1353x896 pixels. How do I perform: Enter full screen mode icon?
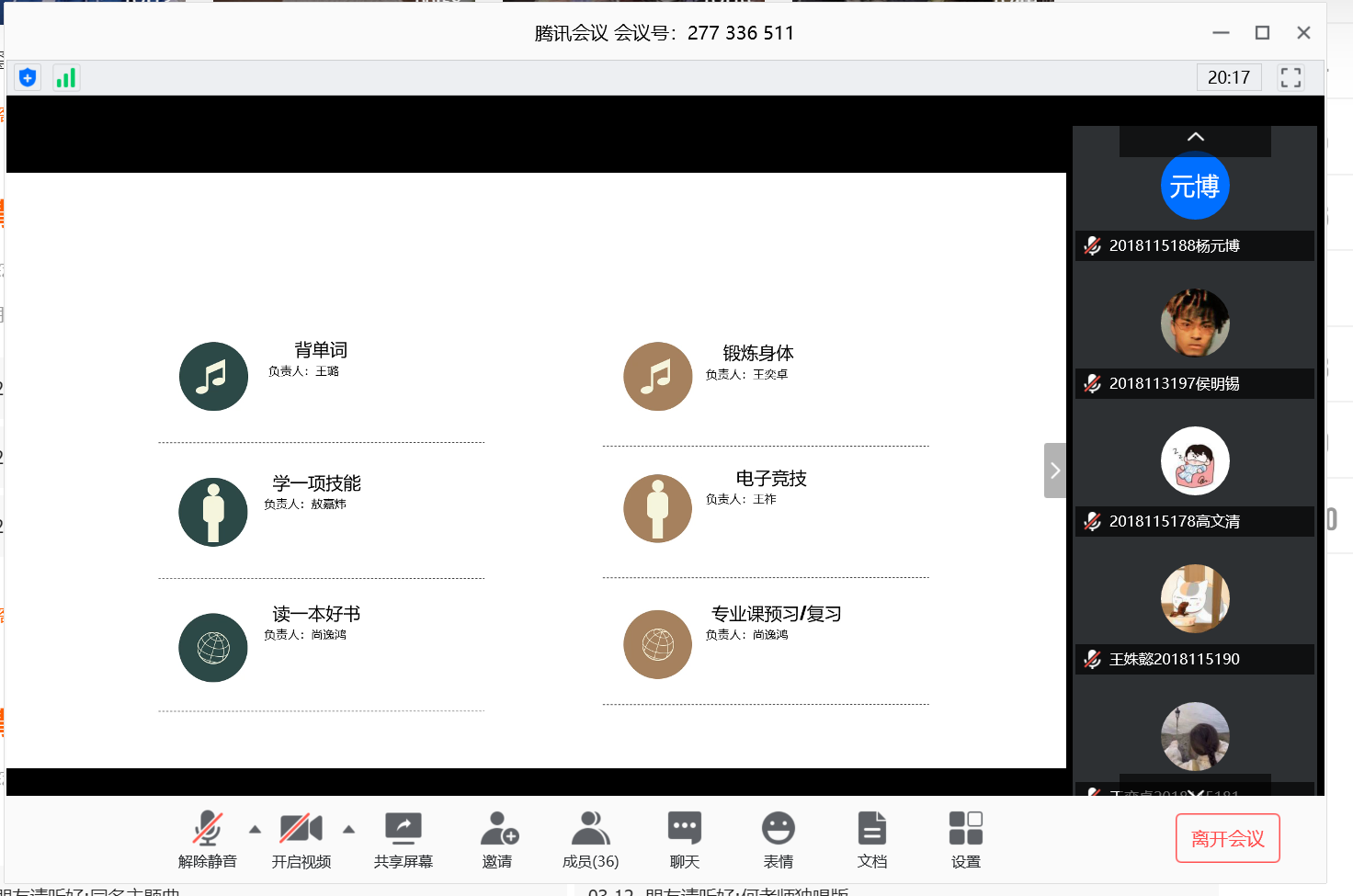tap(1290, 78)
